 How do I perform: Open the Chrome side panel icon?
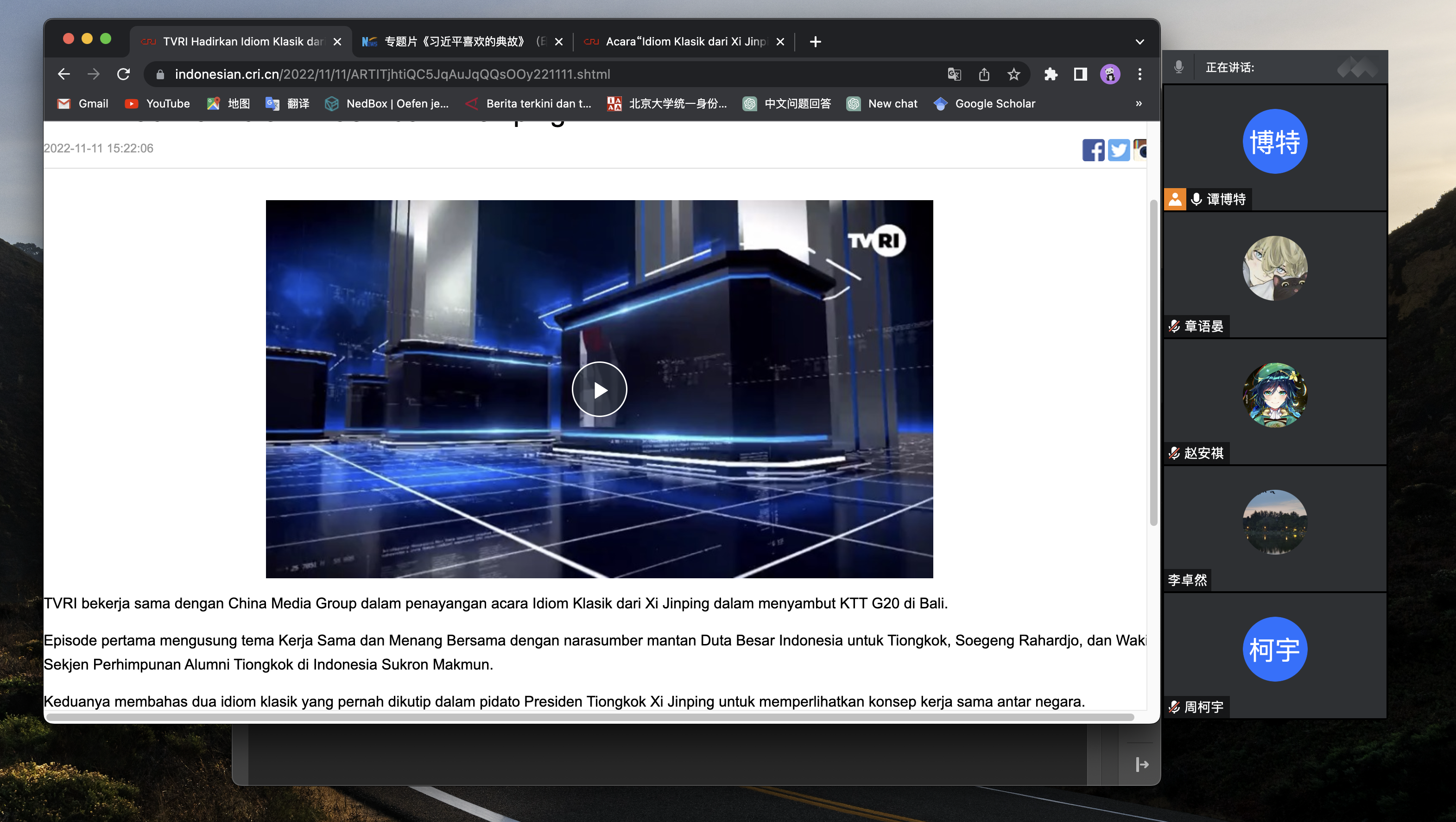[1080, 74]
